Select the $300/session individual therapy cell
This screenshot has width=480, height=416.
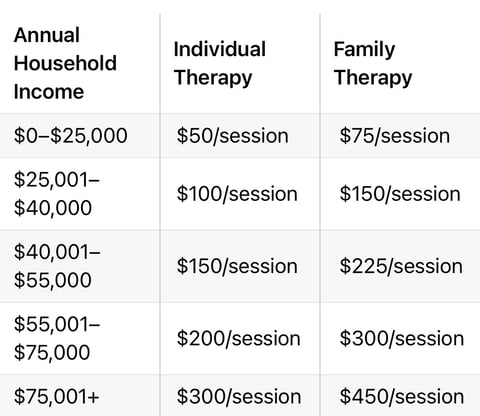tap(239, 396)
